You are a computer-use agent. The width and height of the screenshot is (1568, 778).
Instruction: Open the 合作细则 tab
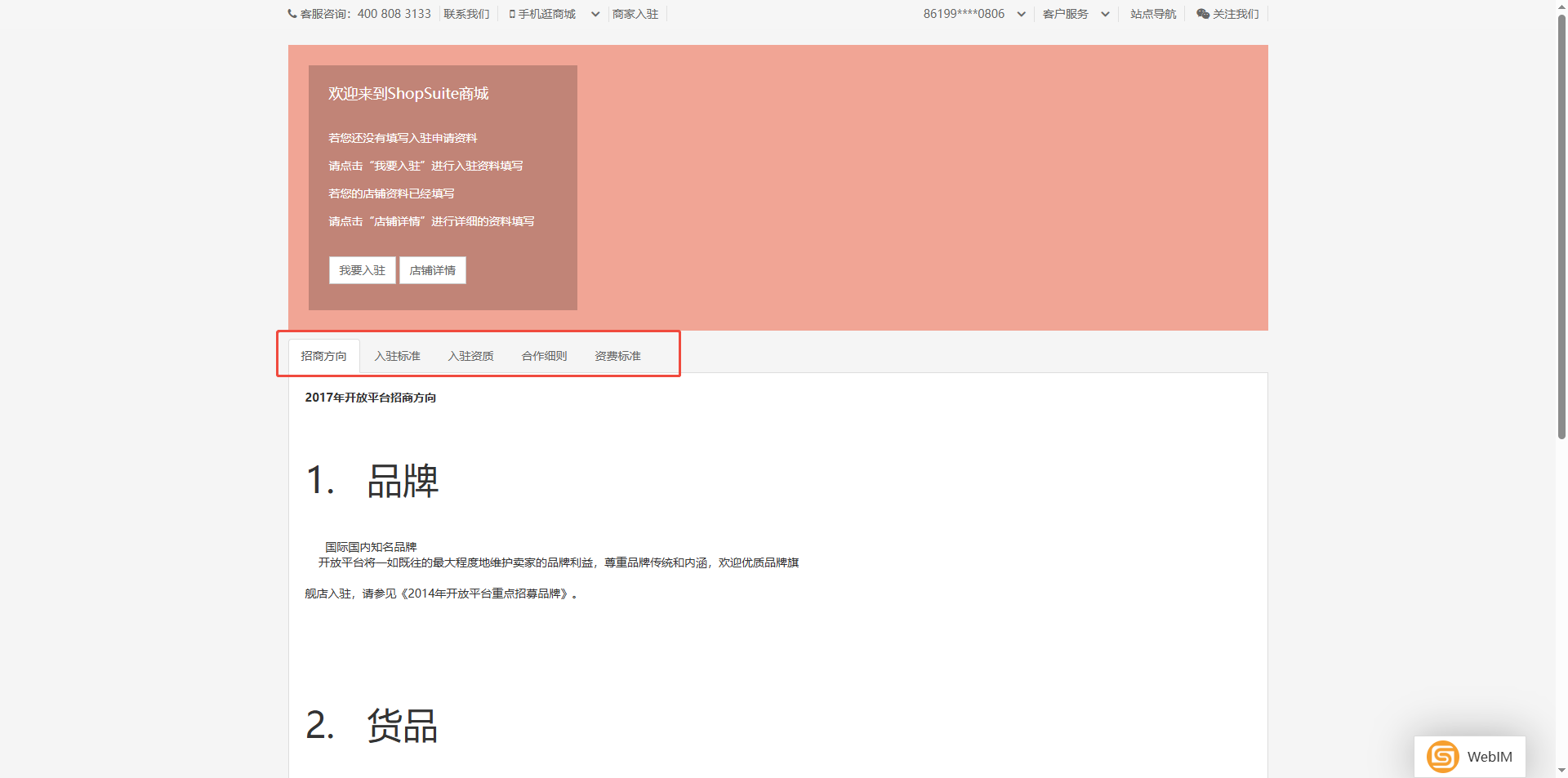(x=544, y=356)
